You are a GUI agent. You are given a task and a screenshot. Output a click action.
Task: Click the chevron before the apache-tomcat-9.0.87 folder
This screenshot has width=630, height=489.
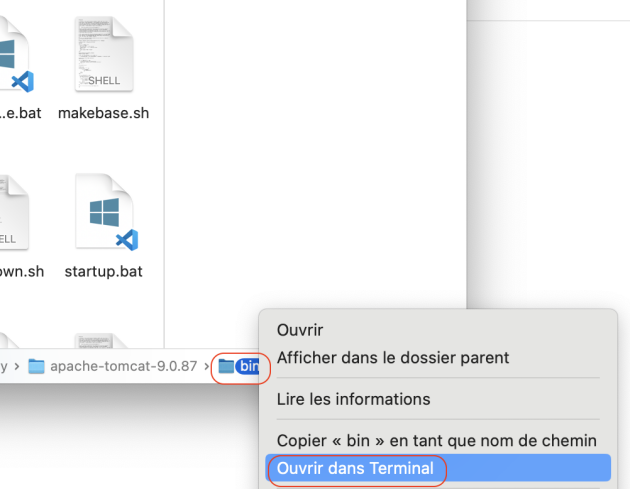(17, 367)
